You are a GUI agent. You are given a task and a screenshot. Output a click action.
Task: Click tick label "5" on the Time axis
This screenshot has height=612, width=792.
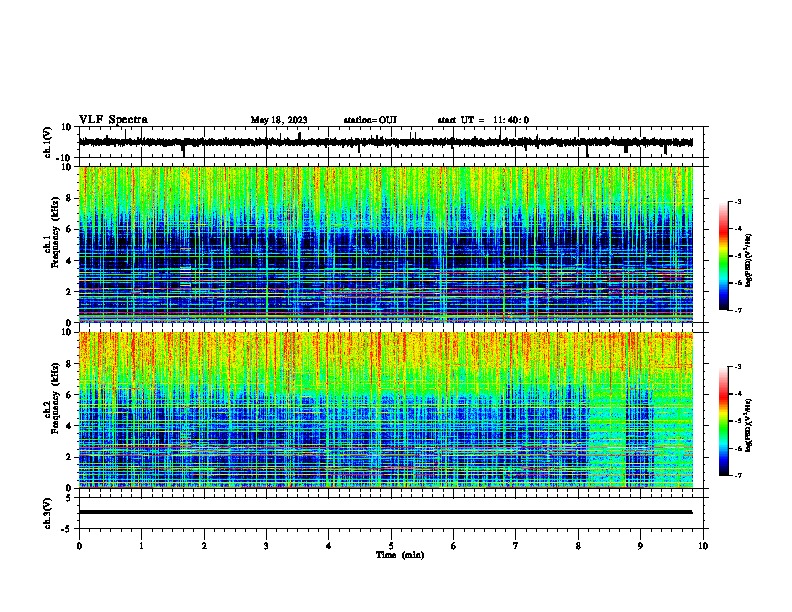391,546
